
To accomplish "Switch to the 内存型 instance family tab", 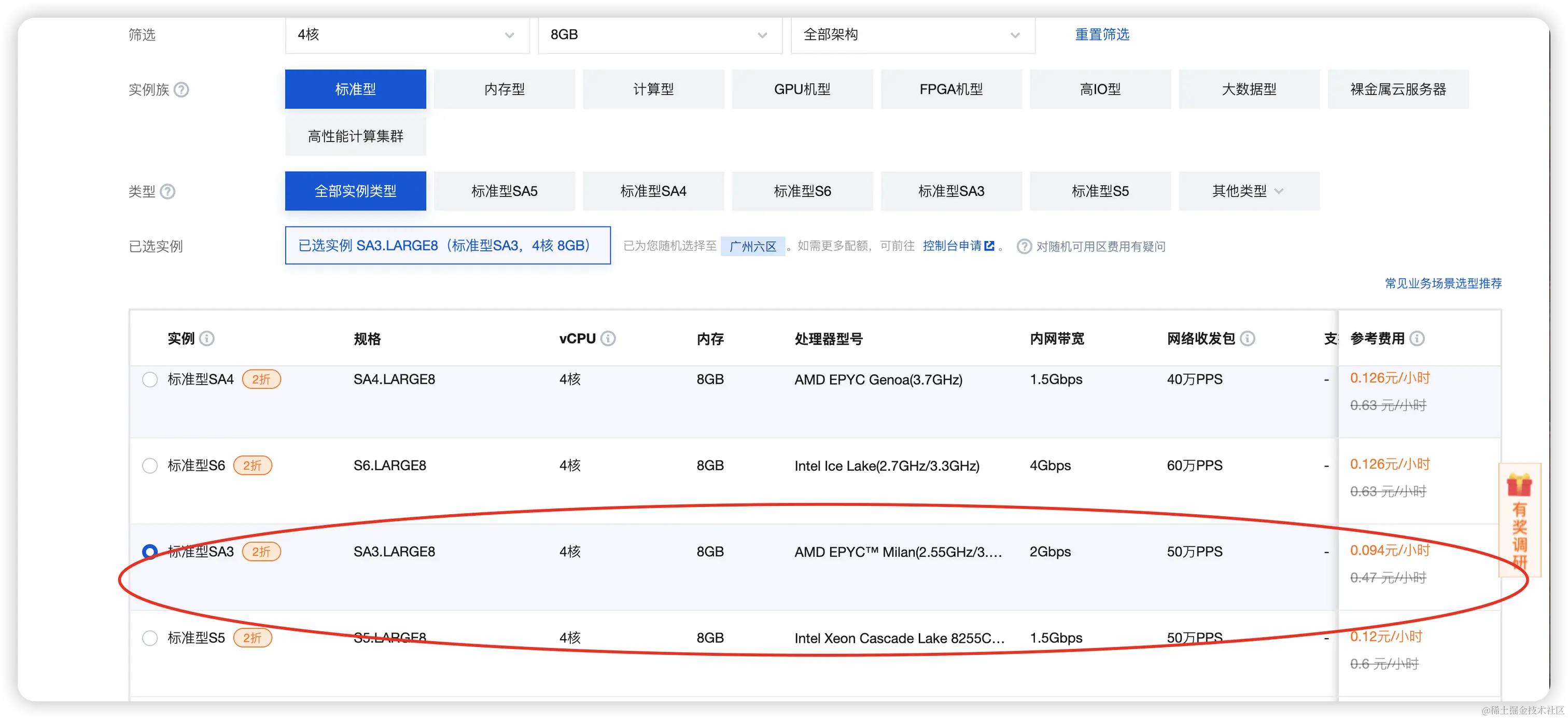I will coord(504,89).
